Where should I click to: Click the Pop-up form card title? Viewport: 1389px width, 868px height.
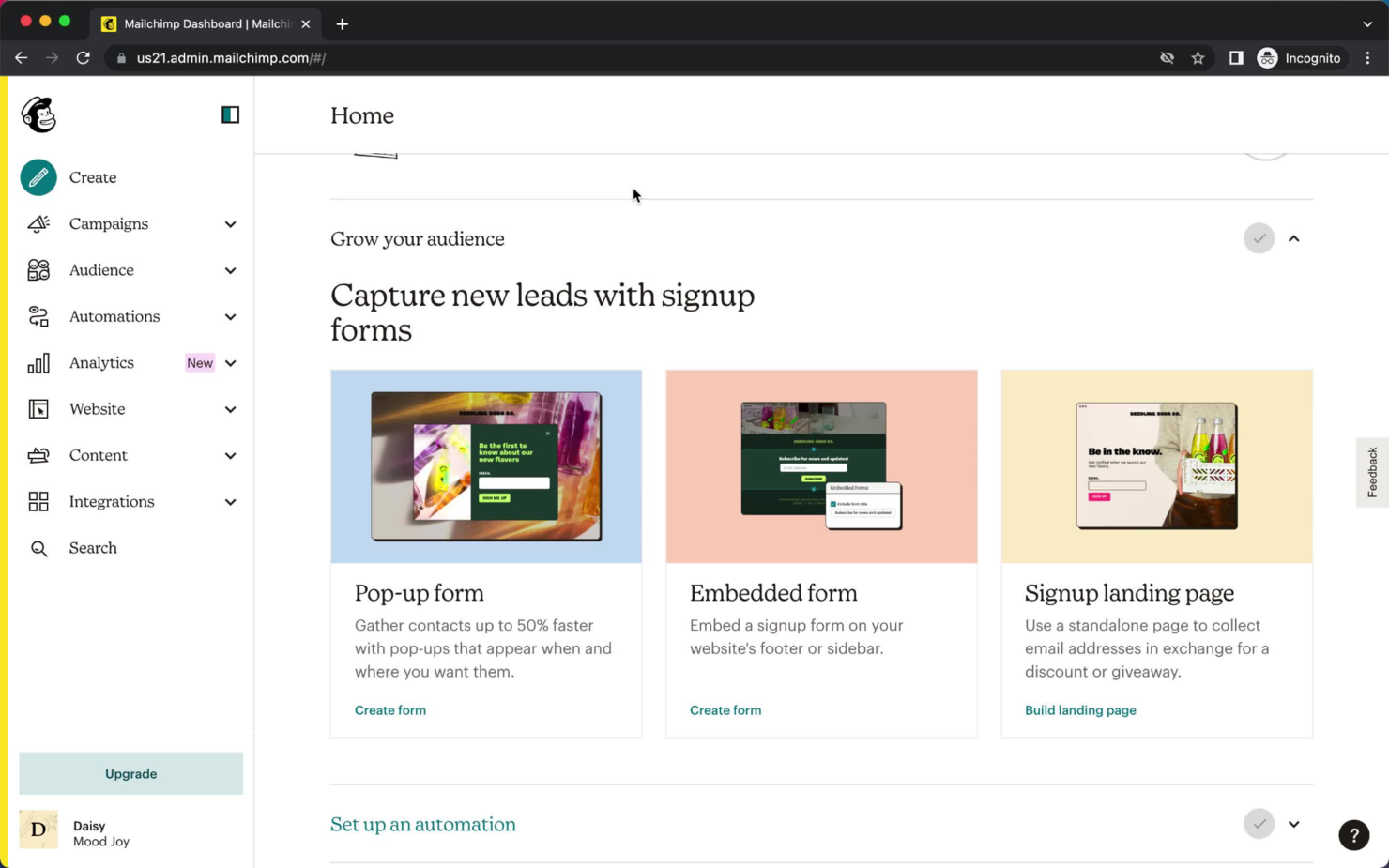(419, 593)
